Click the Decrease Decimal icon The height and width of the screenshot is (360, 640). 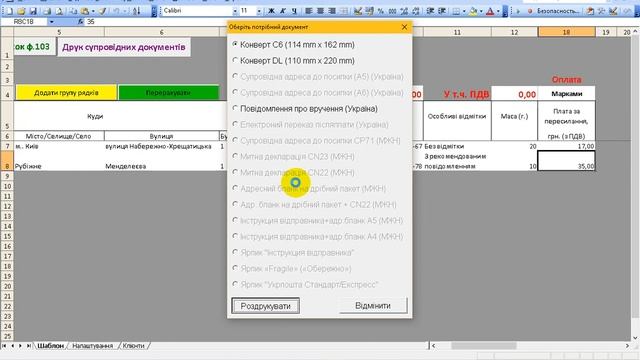(416, 11)
